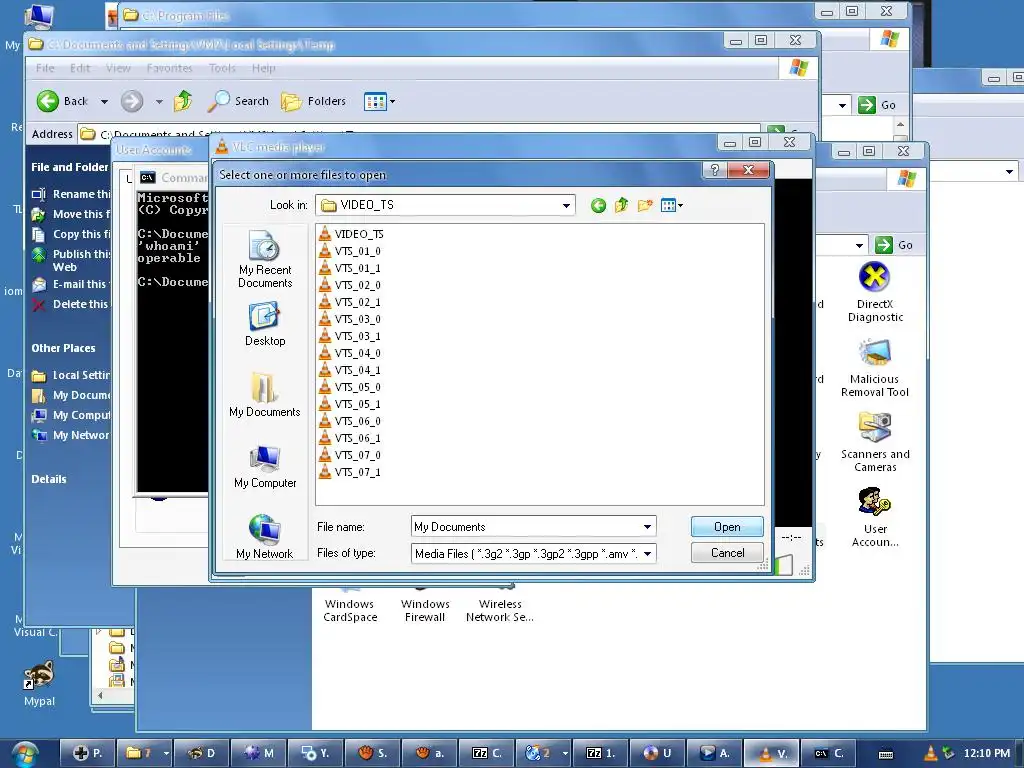Select the VTS_04_1 file

[349, 370]
